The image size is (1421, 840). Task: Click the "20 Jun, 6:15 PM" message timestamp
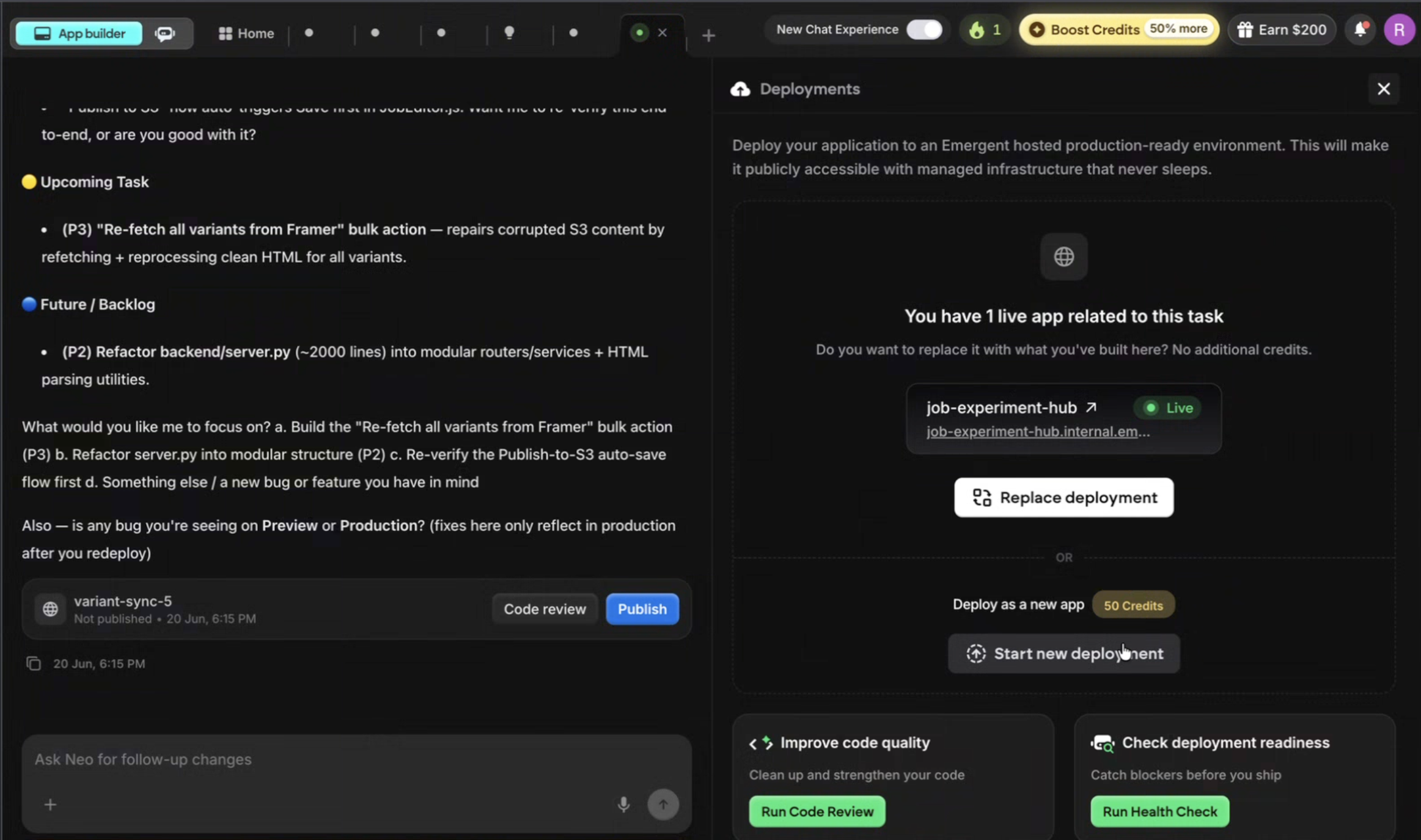click(x=99, y=663)
